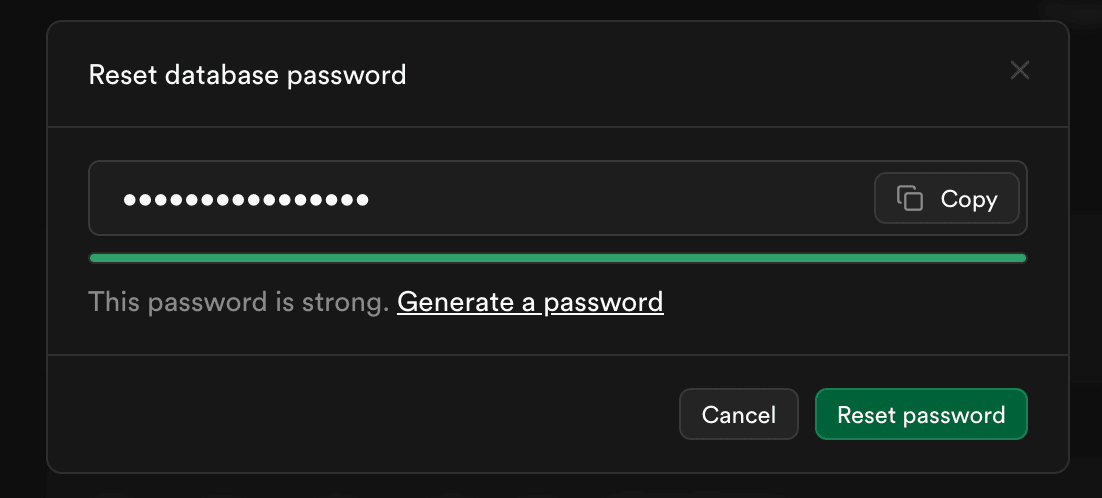Click the copy icon in the password field
This screenshot has width=1102, height=498.
pos(909,198)
